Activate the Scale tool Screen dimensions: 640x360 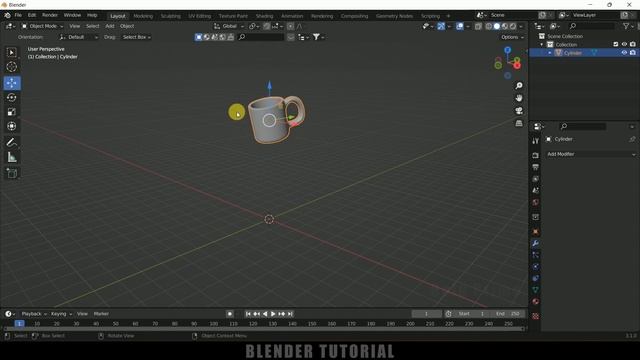tap(12, 112)
